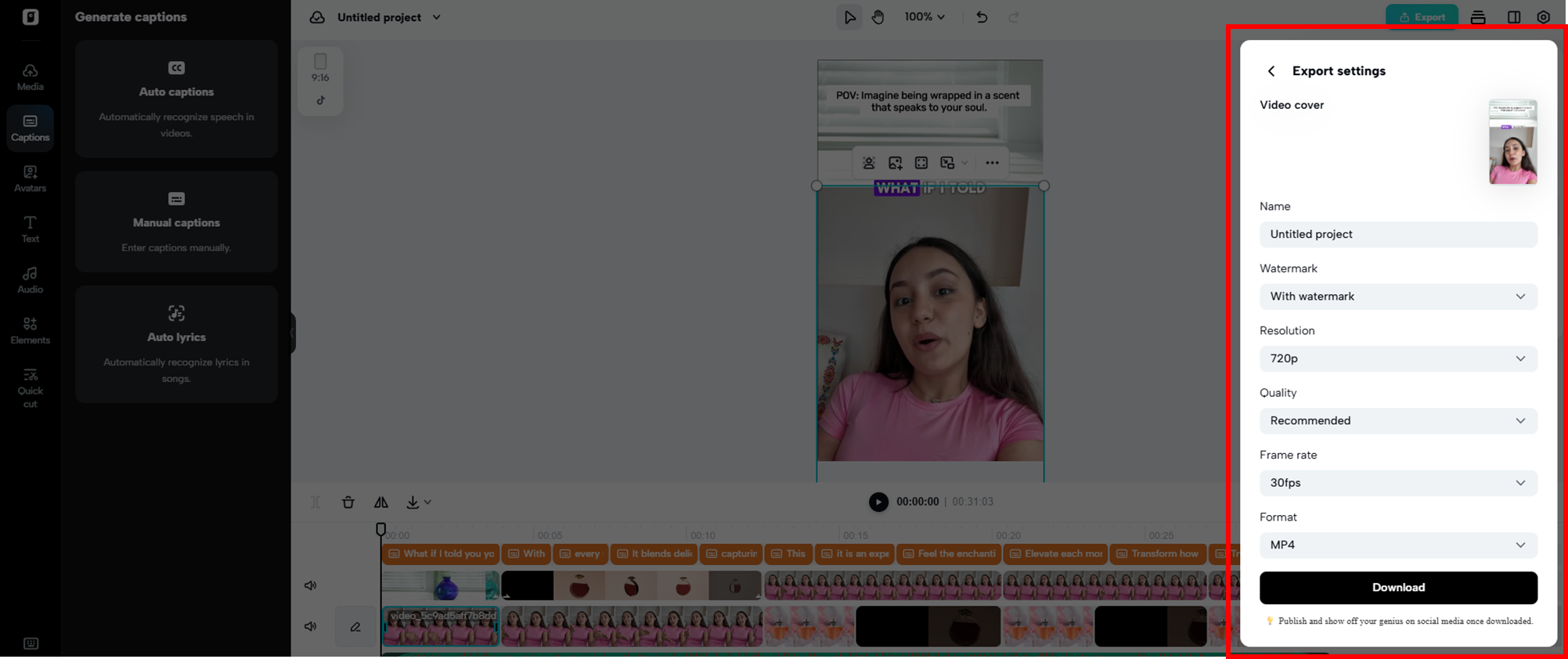The image size is (1568, 659).
Task: Undo the last action
Action: pyautogui.click(x=982, y=17)
